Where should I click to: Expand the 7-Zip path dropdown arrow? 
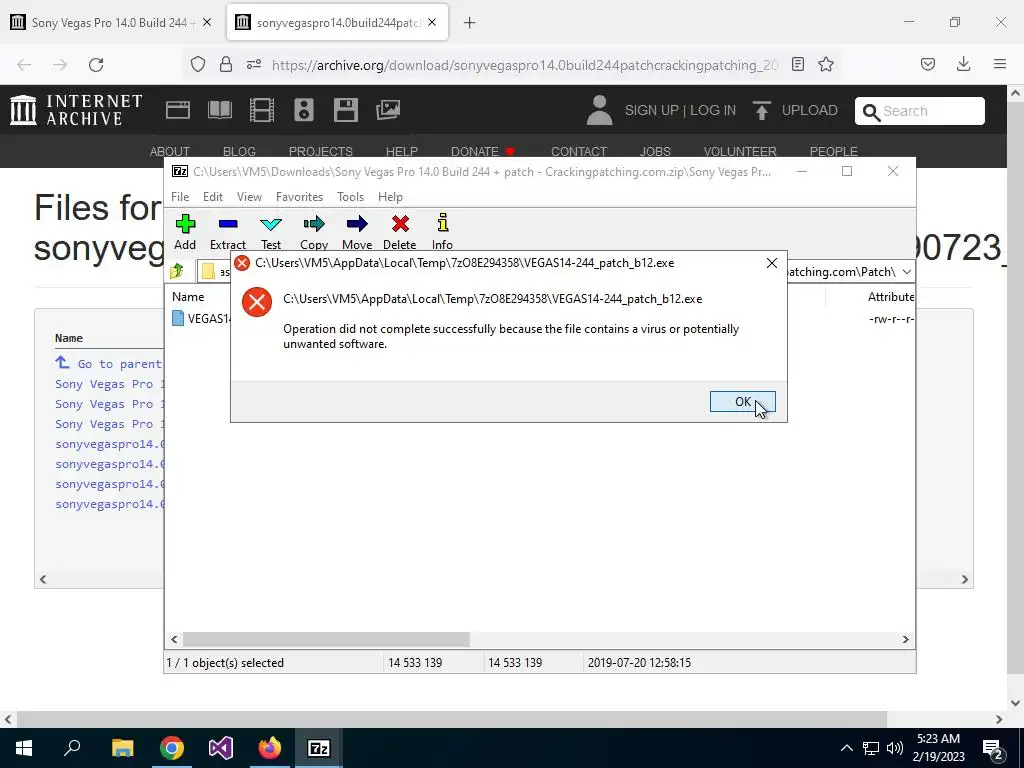[906, 272]
